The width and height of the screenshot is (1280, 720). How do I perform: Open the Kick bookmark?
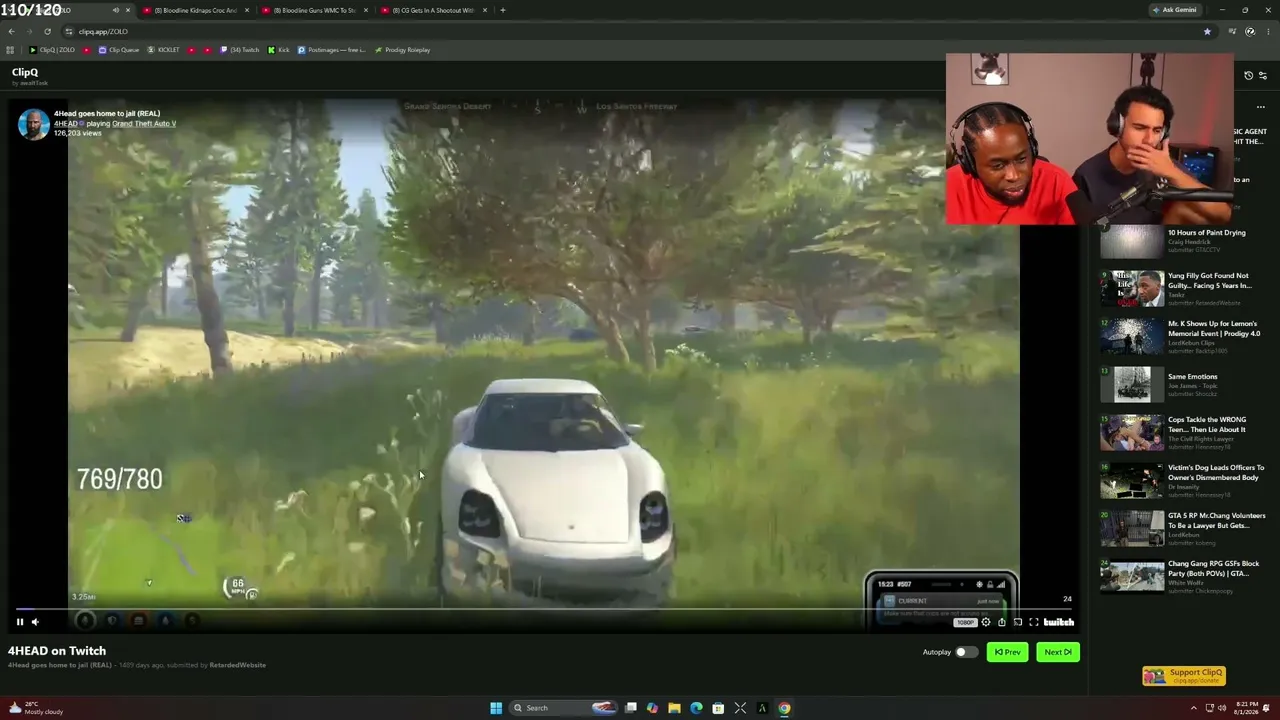(x=278, y=50)
